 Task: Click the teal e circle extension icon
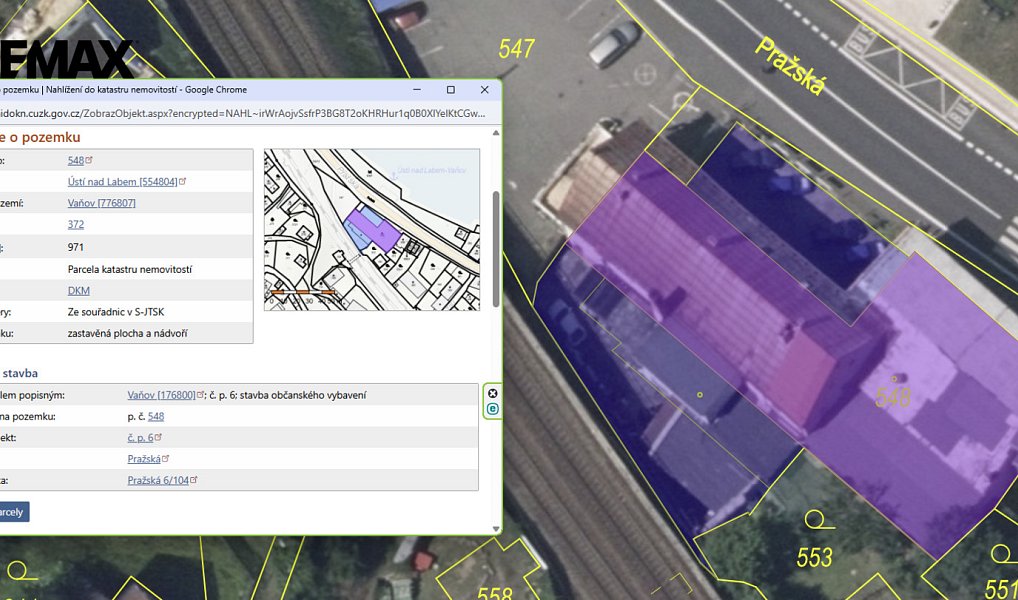click(x=493, y=409)
